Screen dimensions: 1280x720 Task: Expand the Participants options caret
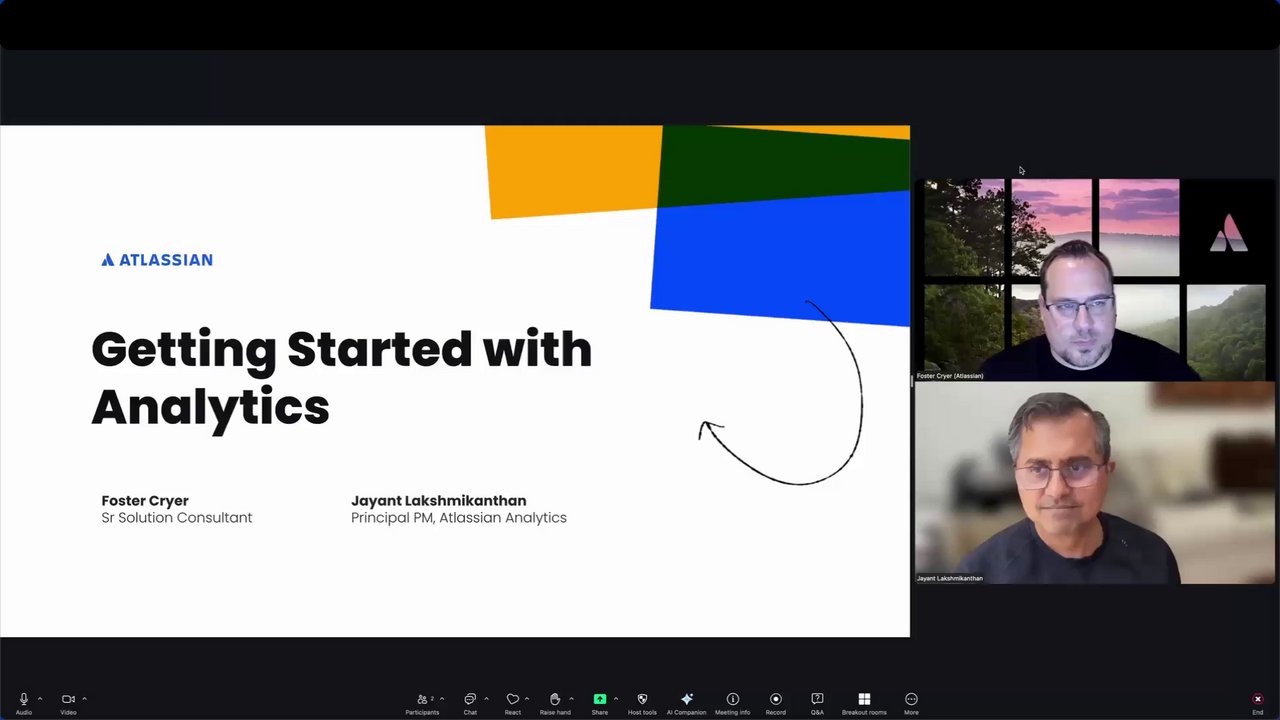click(442, 699)
